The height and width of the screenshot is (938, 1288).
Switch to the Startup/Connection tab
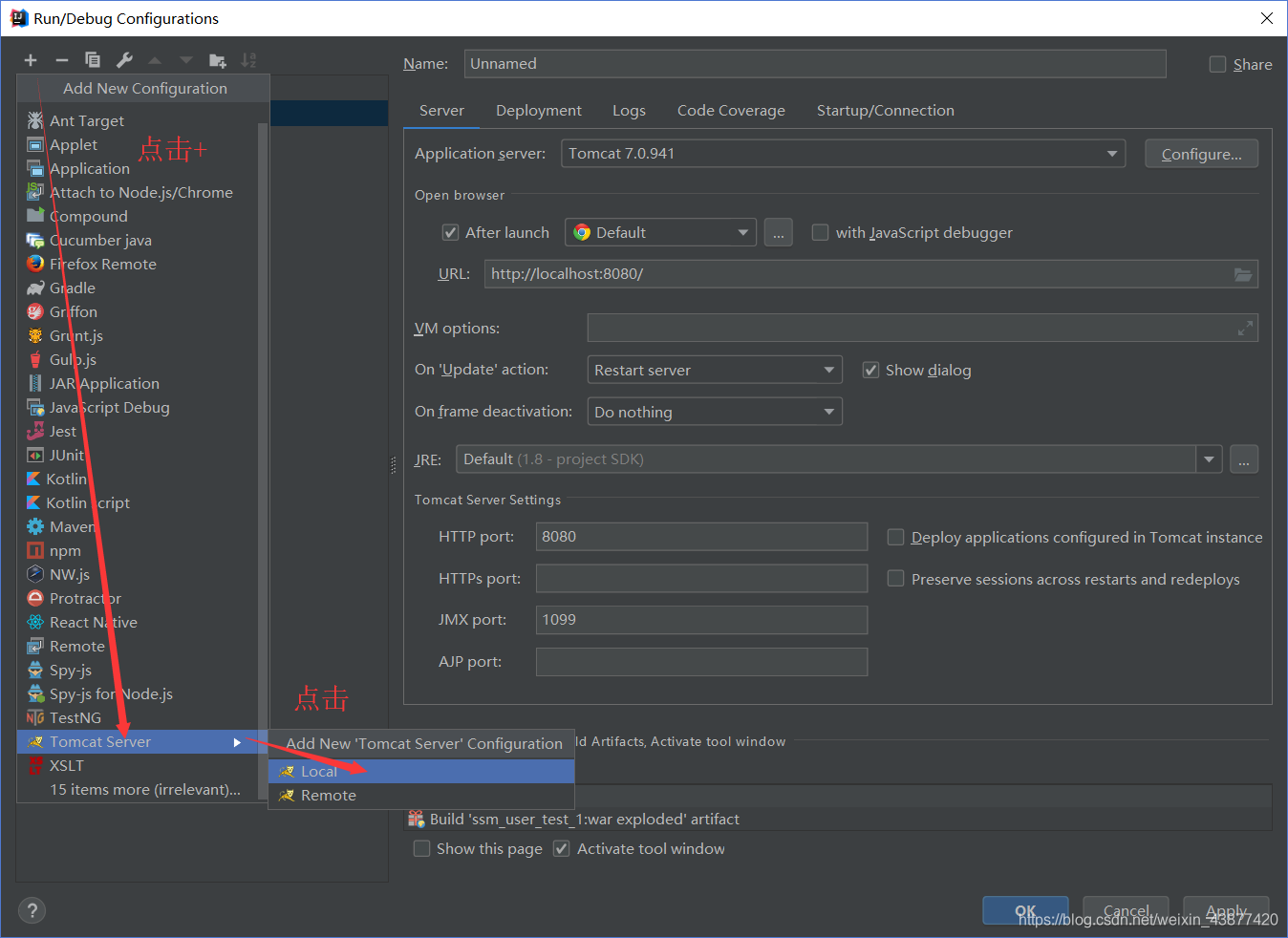click(x=885, y=110)
